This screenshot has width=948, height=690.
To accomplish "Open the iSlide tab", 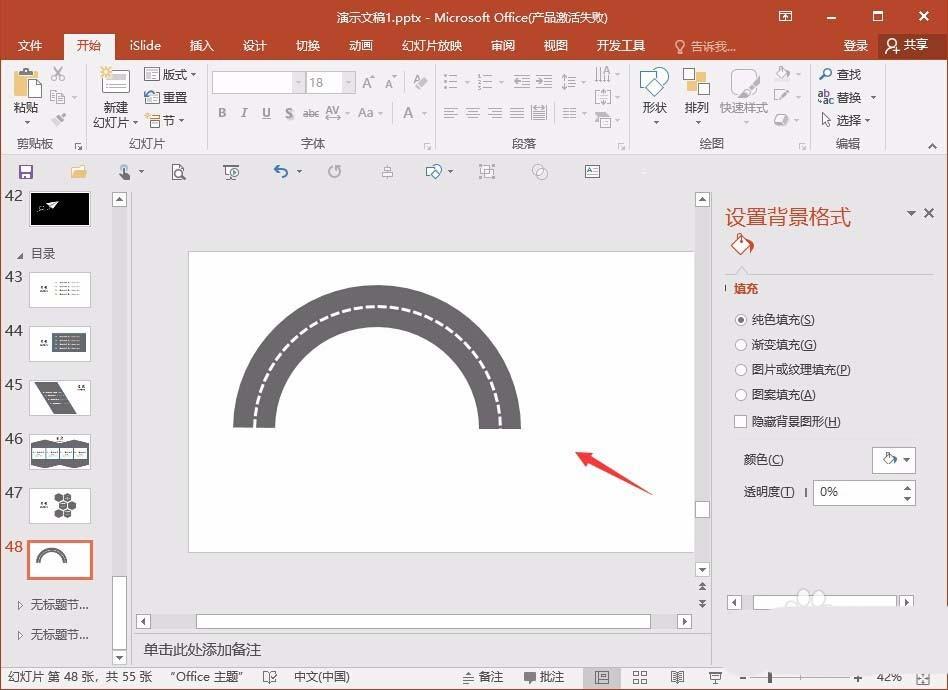I will coord(144,45).
